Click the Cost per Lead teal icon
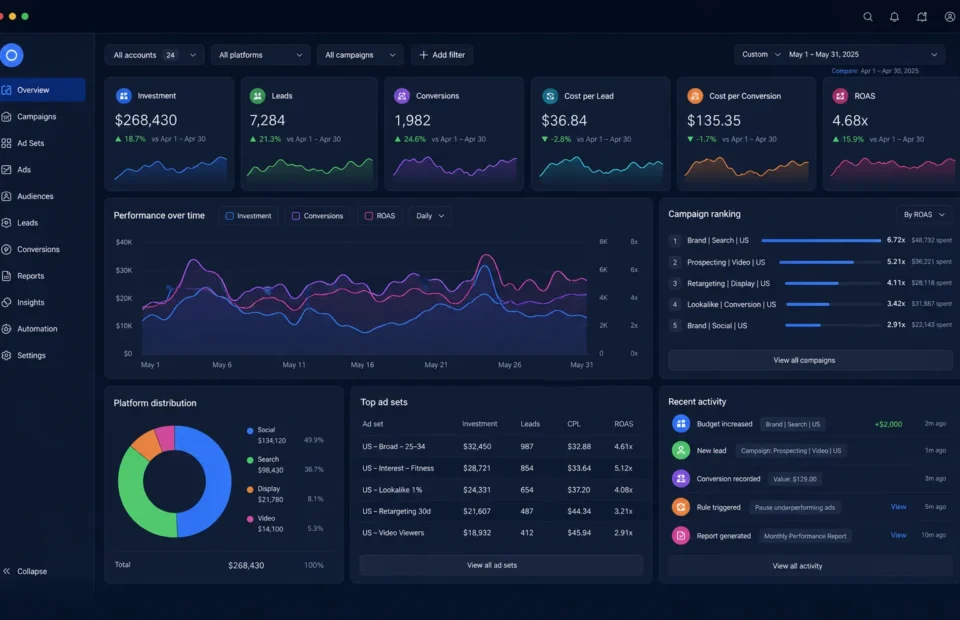The height and width of the screenshot is (620, 960). (550, 96)
